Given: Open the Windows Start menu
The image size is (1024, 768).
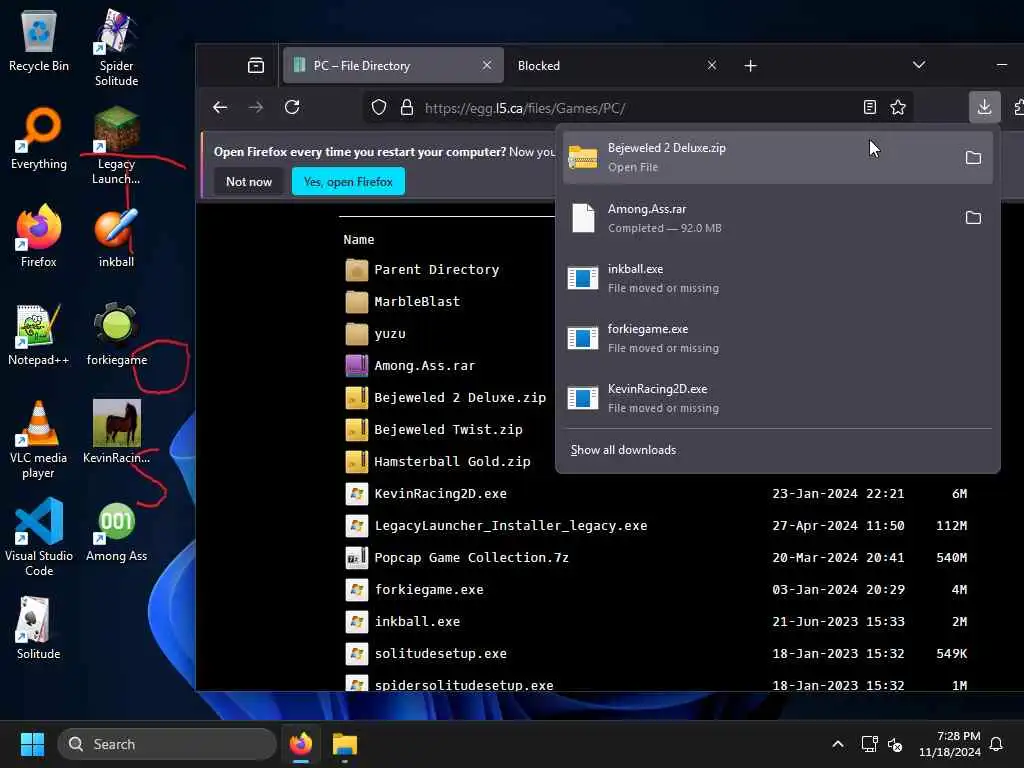Looking at the screenshot, I should 32,744.
